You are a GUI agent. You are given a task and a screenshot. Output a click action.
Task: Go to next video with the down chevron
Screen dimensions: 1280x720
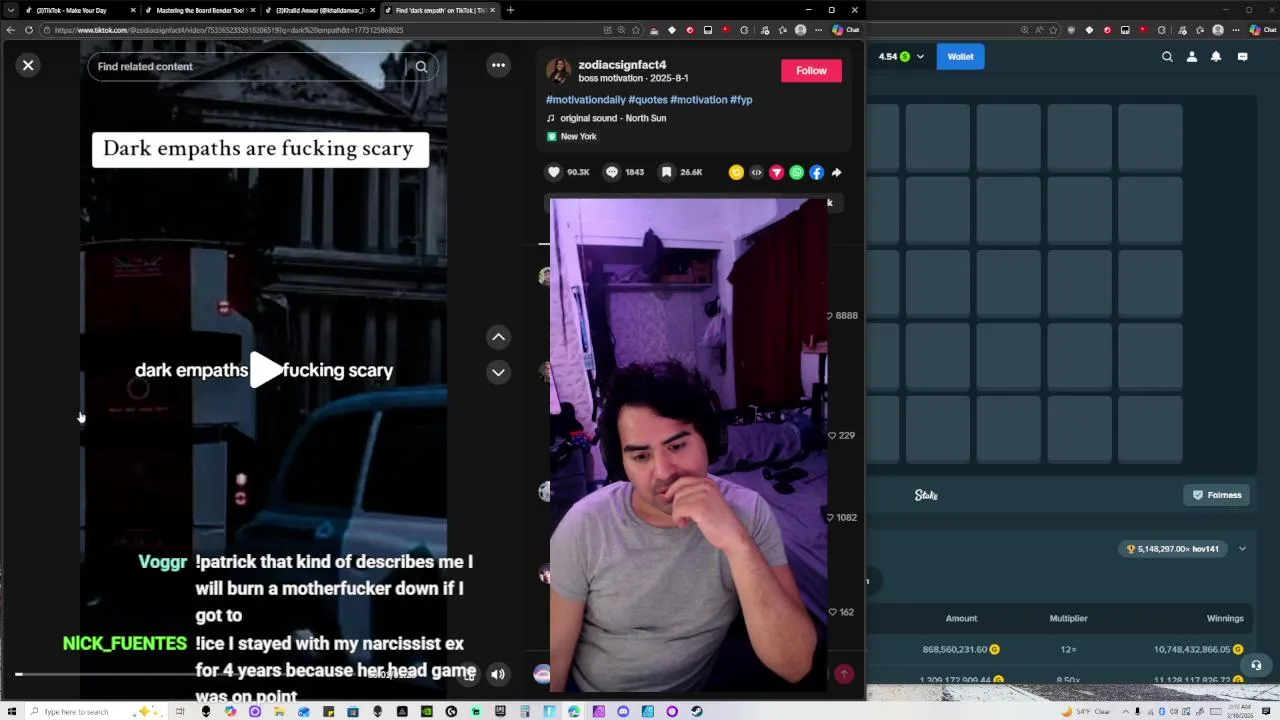click(x=498, y=372)
